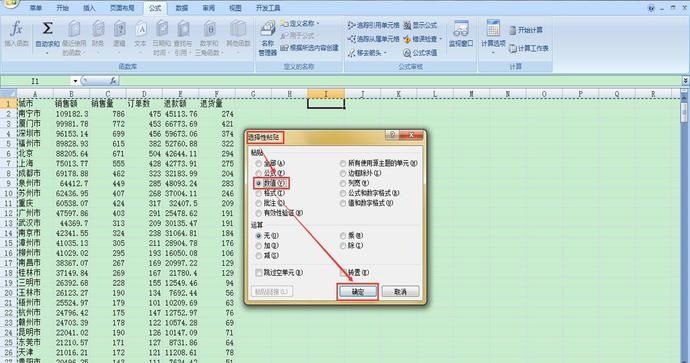The width and height of the screenshot is (690, 363).
Task: Expand Remove Arrows (移去箭头) dropdown arrow
Action: [385, 53]
